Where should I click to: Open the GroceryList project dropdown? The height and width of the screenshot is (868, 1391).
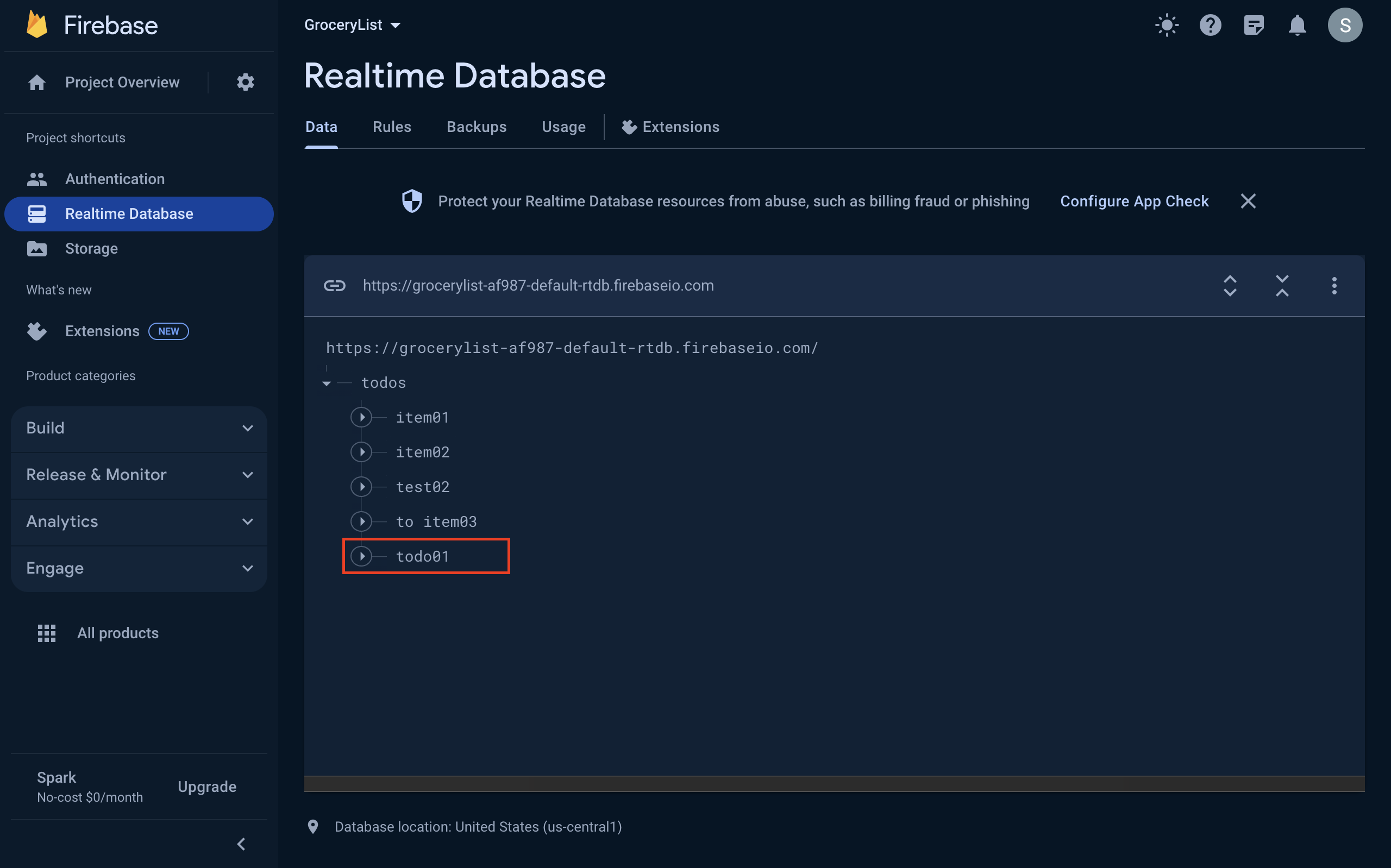(x=352, y=26)
